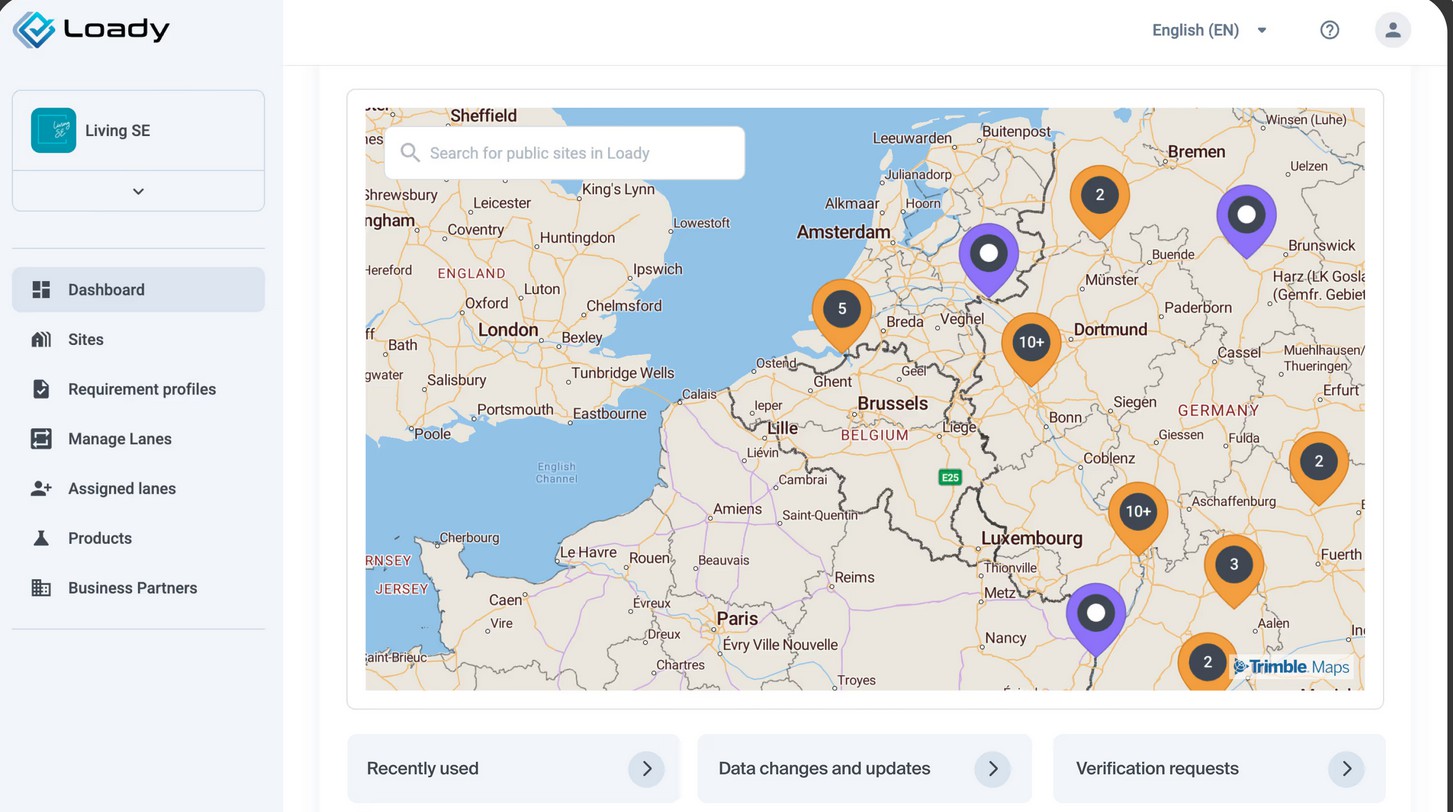Open the Manage Lanes menu item
This screenshot has height=812, width=1453.
(119, 439)
